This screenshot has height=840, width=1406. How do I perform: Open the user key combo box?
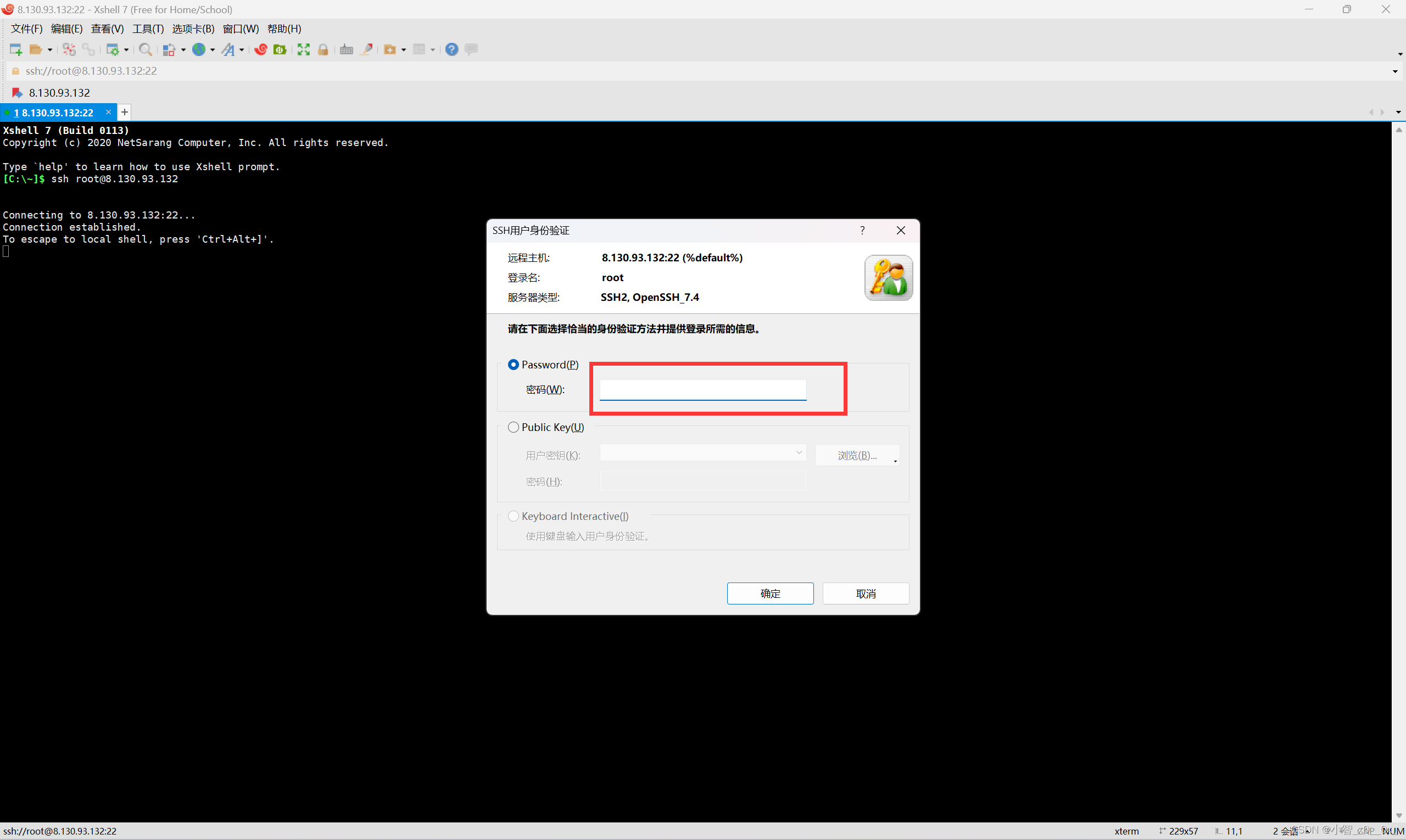[702, 453]
